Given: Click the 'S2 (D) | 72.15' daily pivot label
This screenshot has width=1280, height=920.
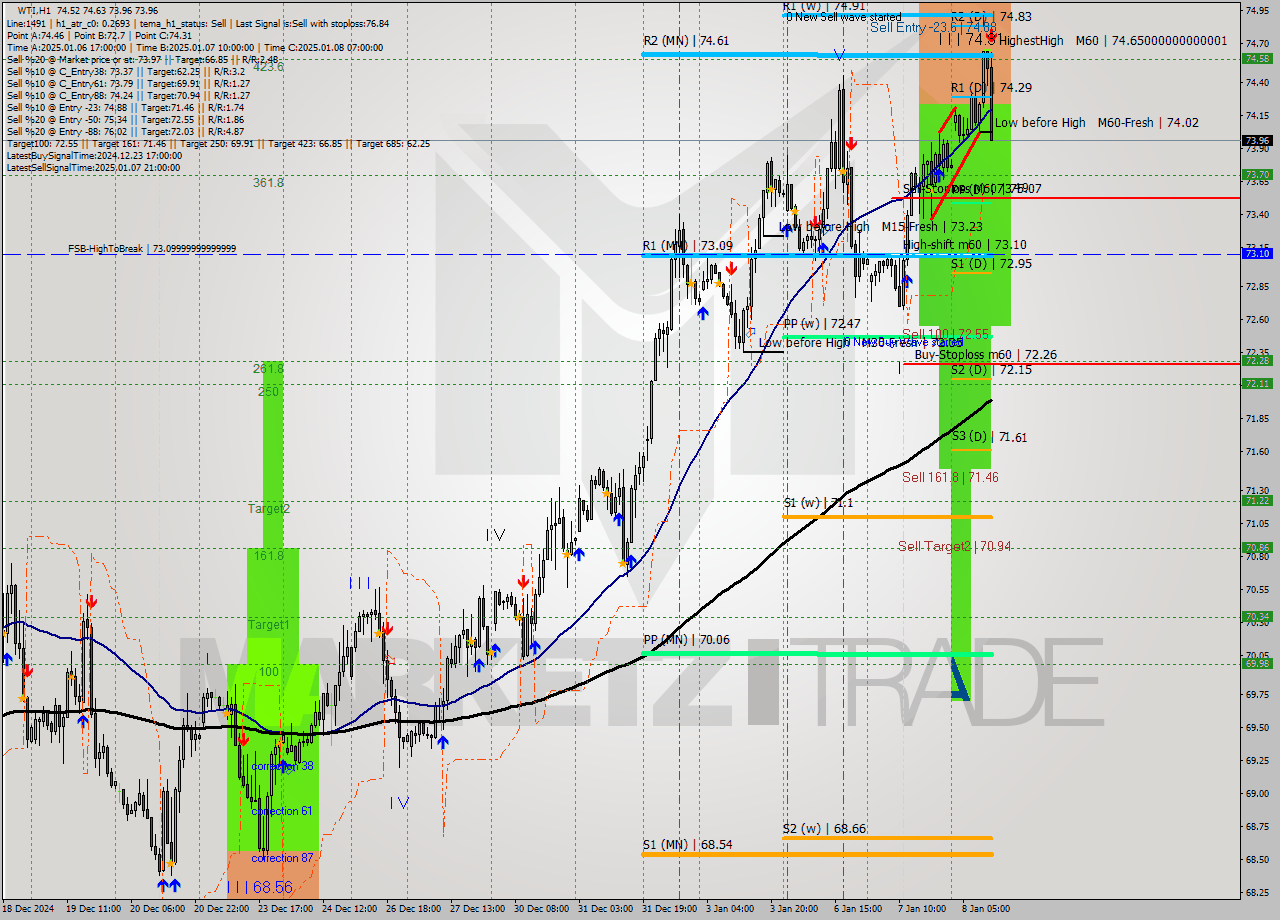Looking at the screenshot, I should coord(990,369).
